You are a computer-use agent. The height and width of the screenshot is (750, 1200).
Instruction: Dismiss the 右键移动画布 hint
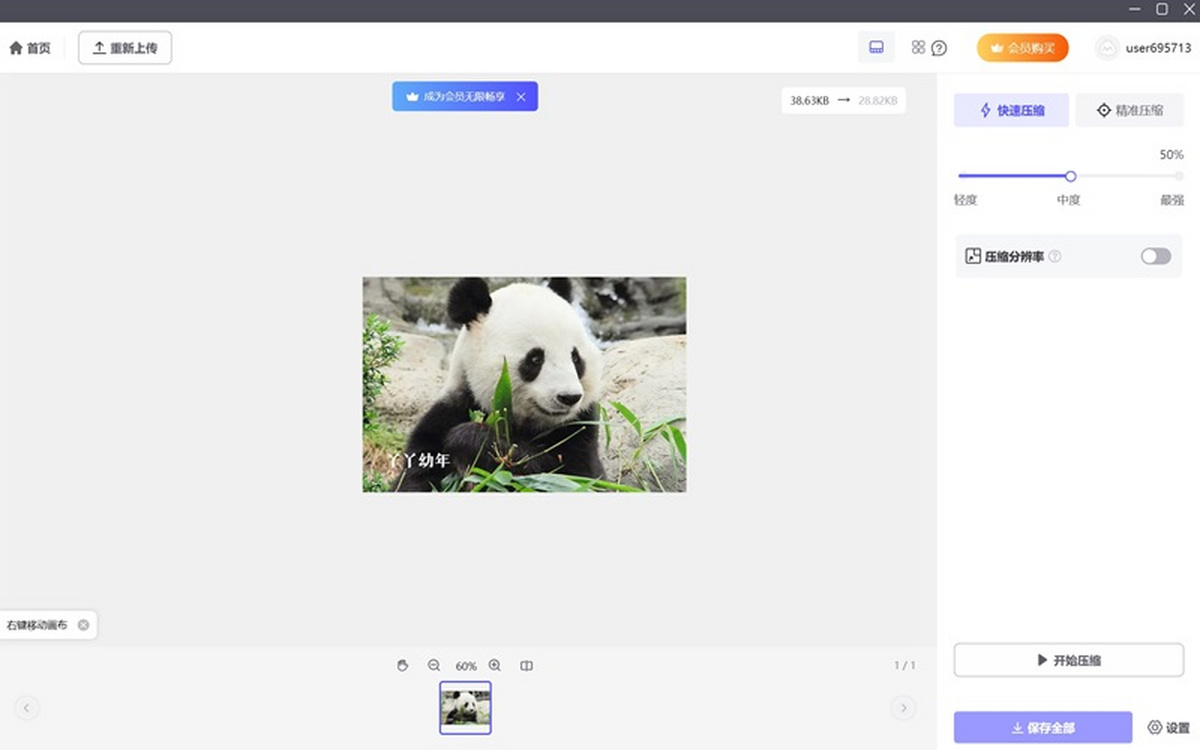pyautogui.click(x=83, y=625)
